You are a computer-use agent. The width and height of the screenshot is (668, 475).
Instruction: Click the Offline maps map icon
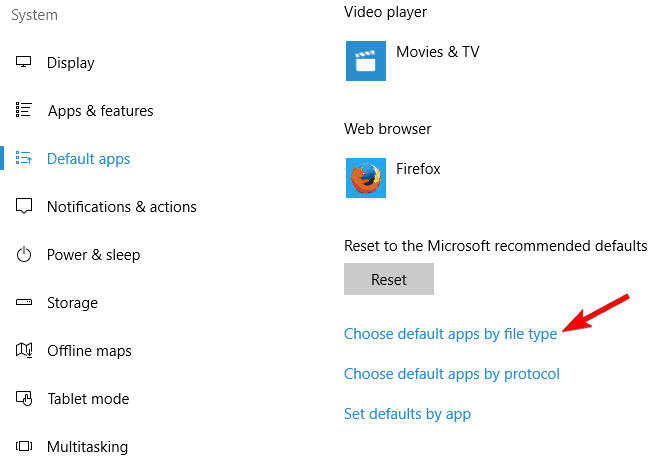(24, 351)
